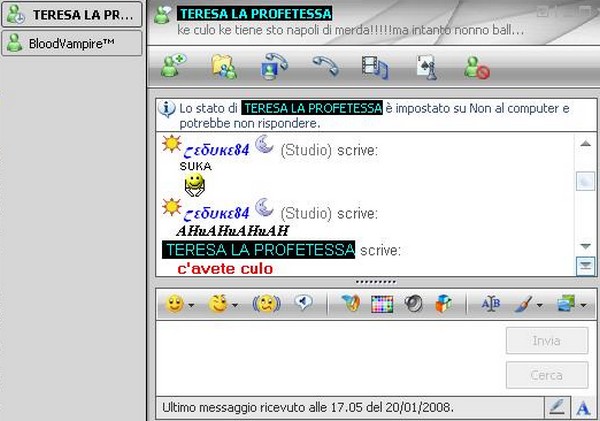Viewport: 600px width, 421px height.
Task: Click TERESA LA PROFETESSA scrive sender line
Action: coord(281,250)
